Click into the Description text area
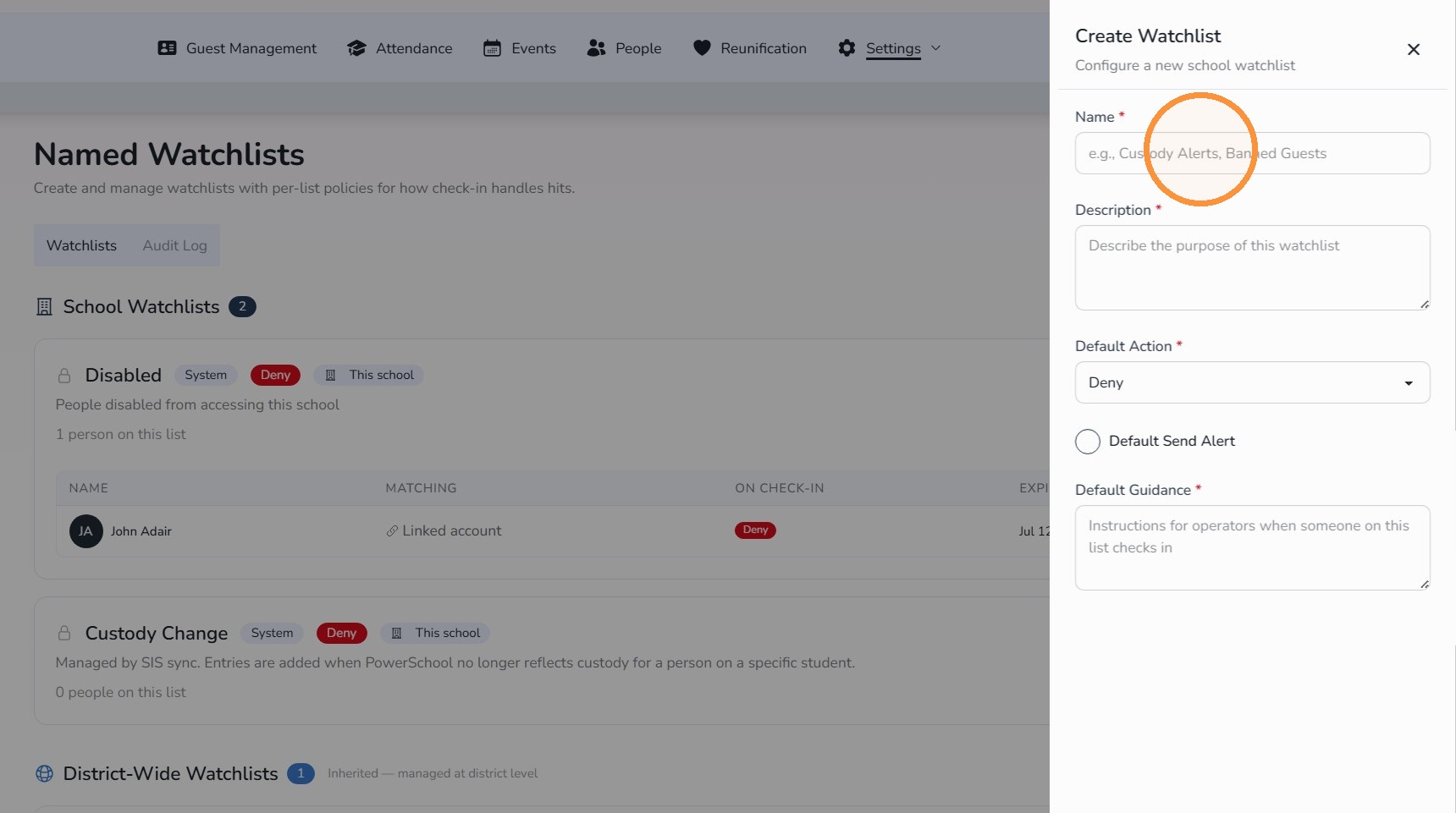Screen dimensions: 1456x813 tap(1252, 267)
